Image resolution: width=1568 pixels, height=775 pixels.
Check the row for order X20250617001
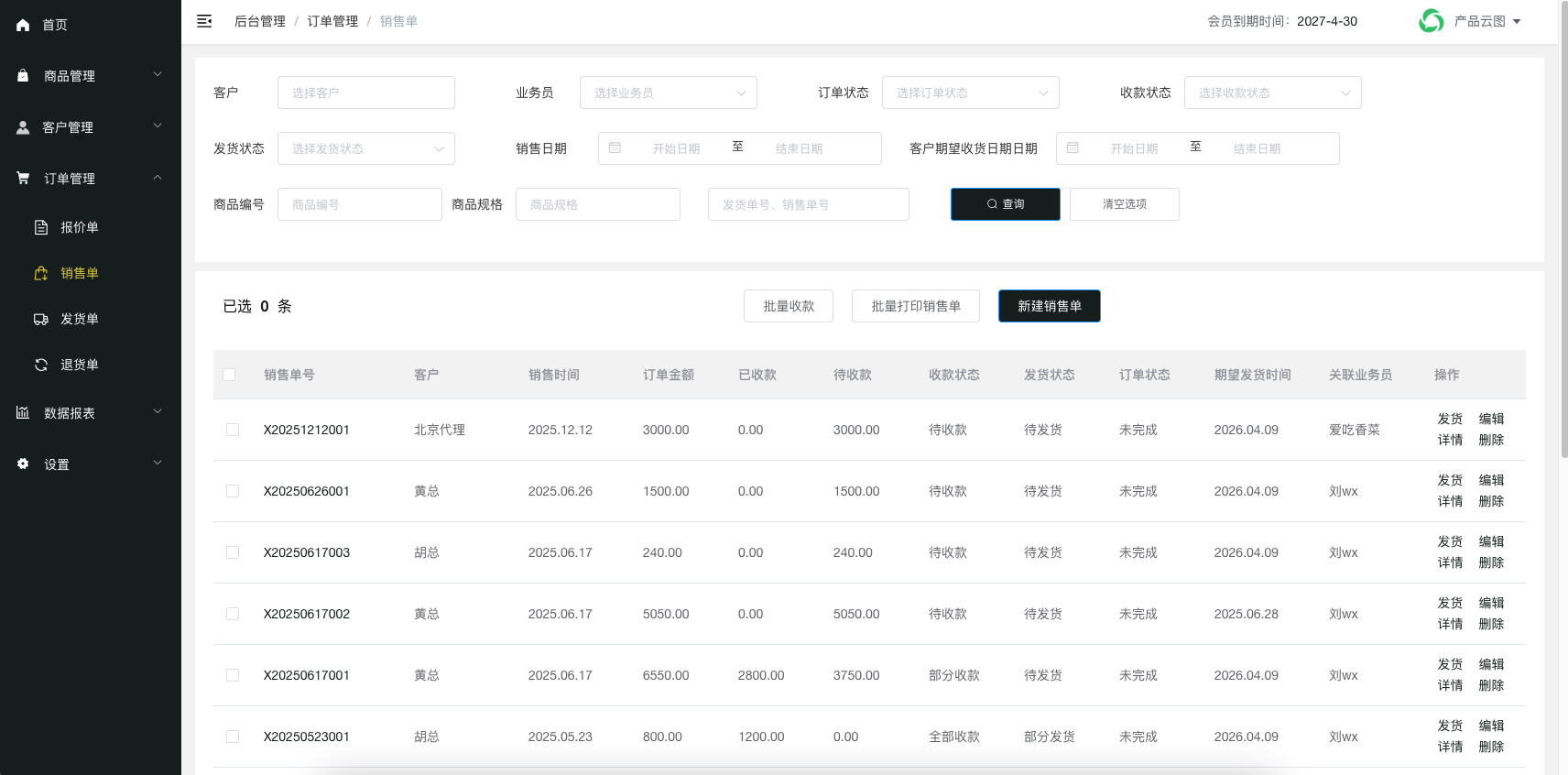[x=233, y=675]
